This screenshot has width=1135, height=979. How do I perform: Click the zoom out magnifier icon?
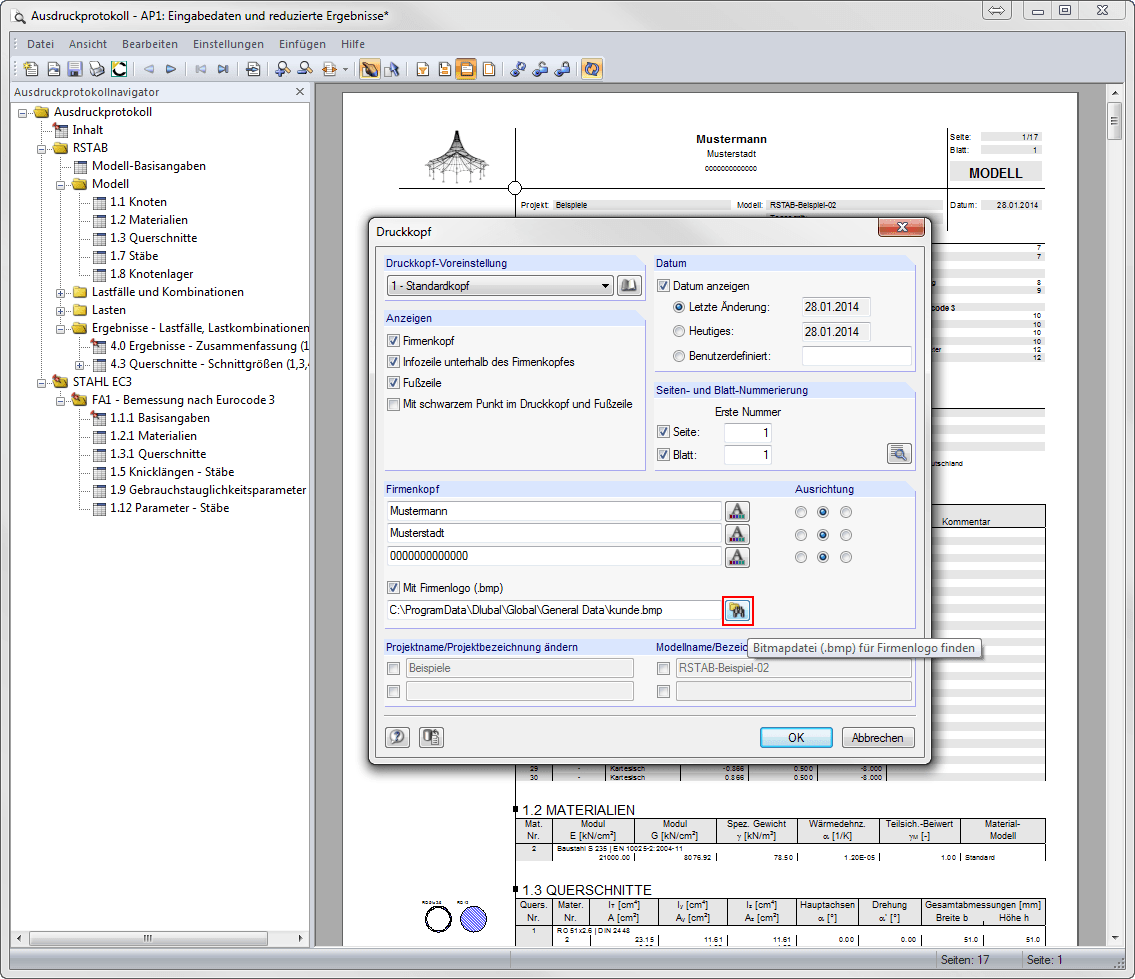(x=305, y=69)
